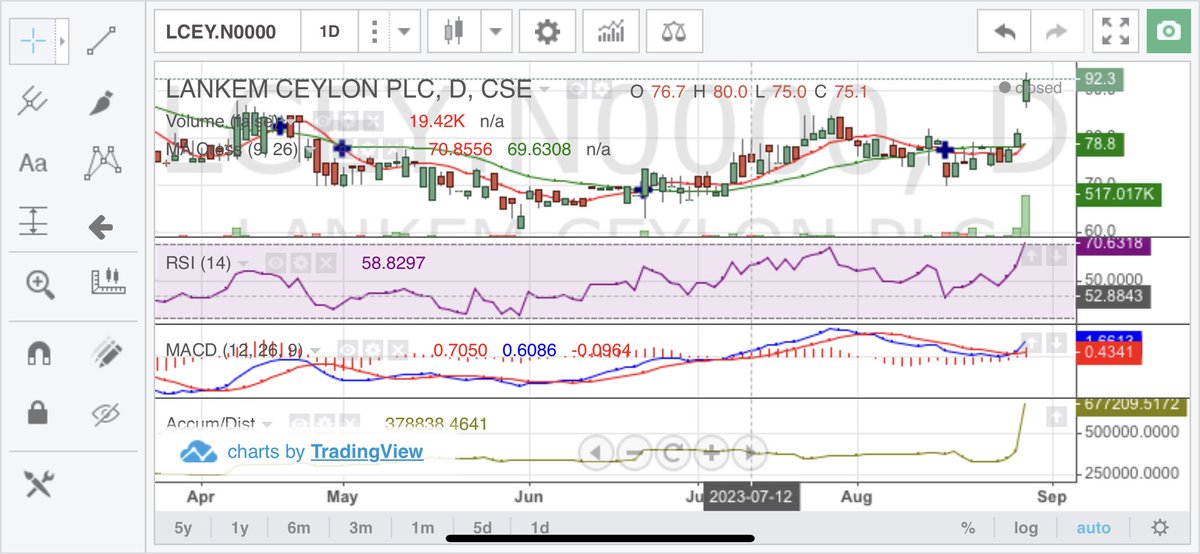This screenshot has width=1200, height=554.
Task: Zoom in with the plus navigation button
Action: (x=711, y=452)
